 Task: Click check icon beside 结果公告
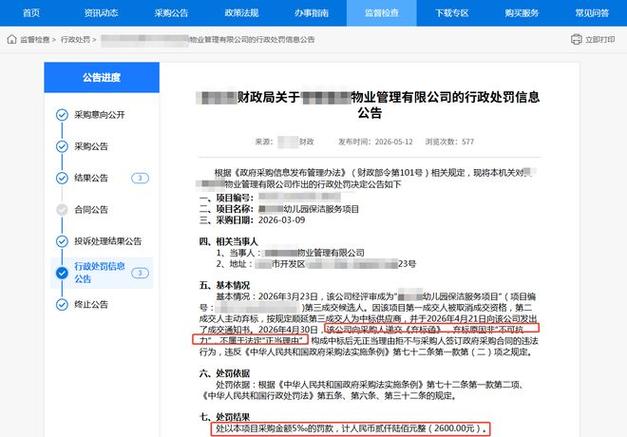[62, 178]
